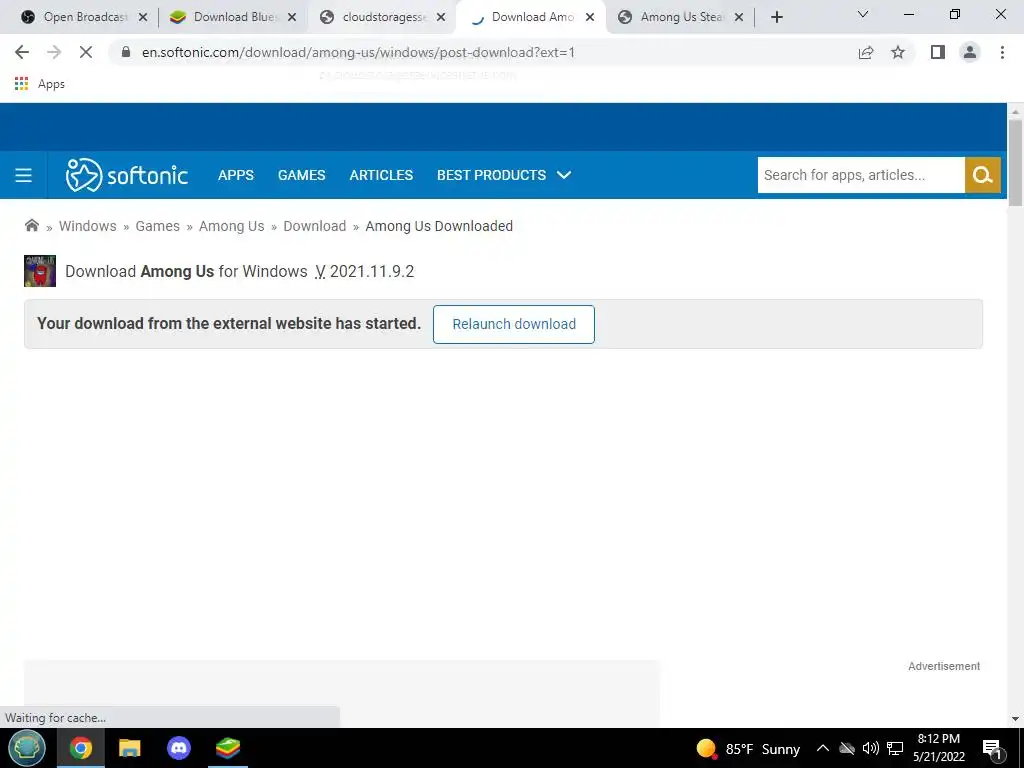Open the Articles section
Viewport: 1024px width, 768px height.
point(381,175)
